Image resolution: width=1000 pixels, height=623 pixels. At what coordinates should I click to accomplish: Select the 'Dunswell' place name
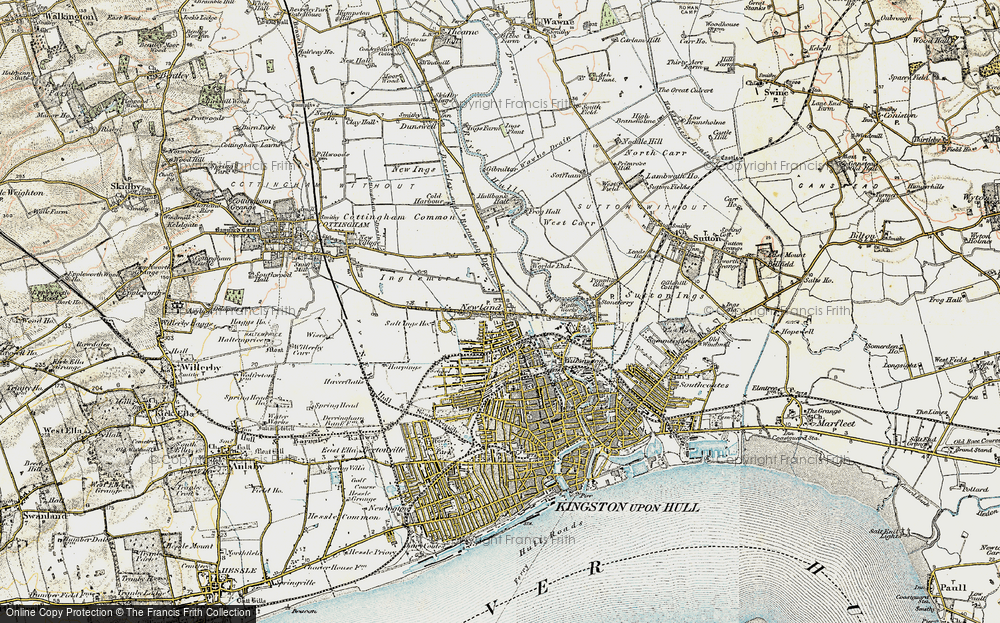coord(418,127)
